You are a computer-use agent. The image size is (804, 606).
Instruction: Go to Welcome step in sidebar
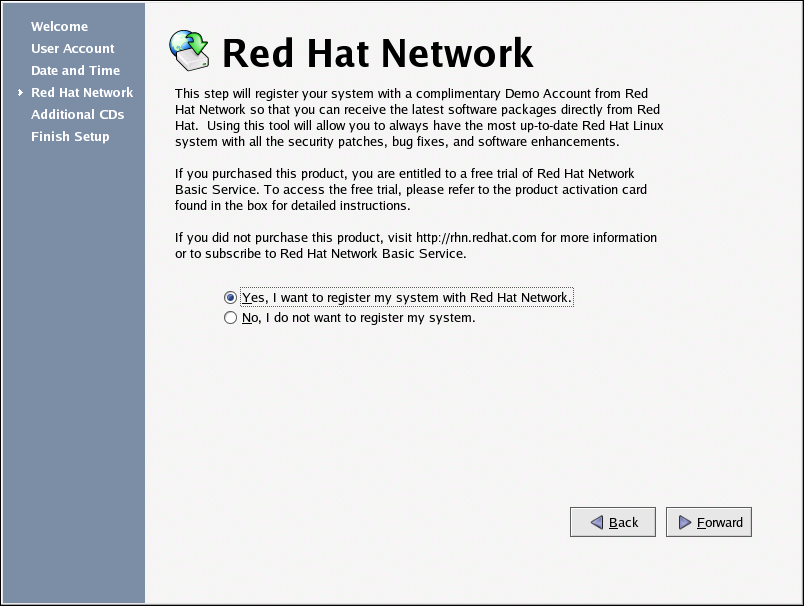click(x=59, y=27)
